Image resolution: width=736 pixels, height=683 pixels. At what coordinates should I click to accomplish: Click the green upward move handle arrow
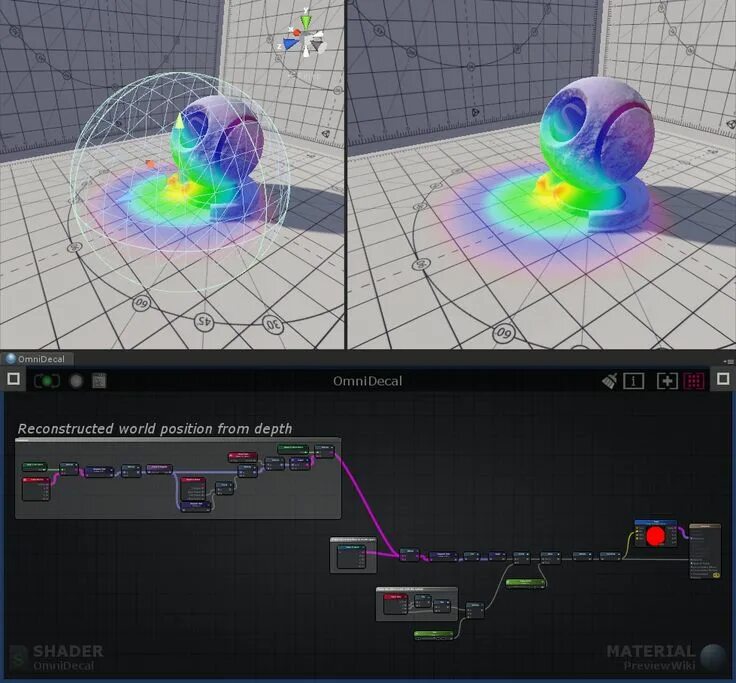(179, 121)
